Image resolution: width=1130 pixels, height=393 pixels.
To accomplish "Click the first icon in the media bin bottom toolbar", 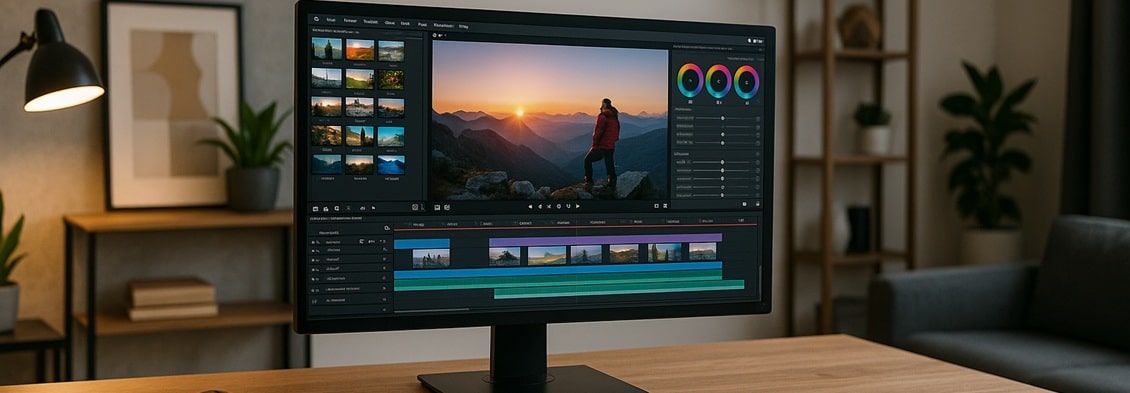I will (315, 208).
